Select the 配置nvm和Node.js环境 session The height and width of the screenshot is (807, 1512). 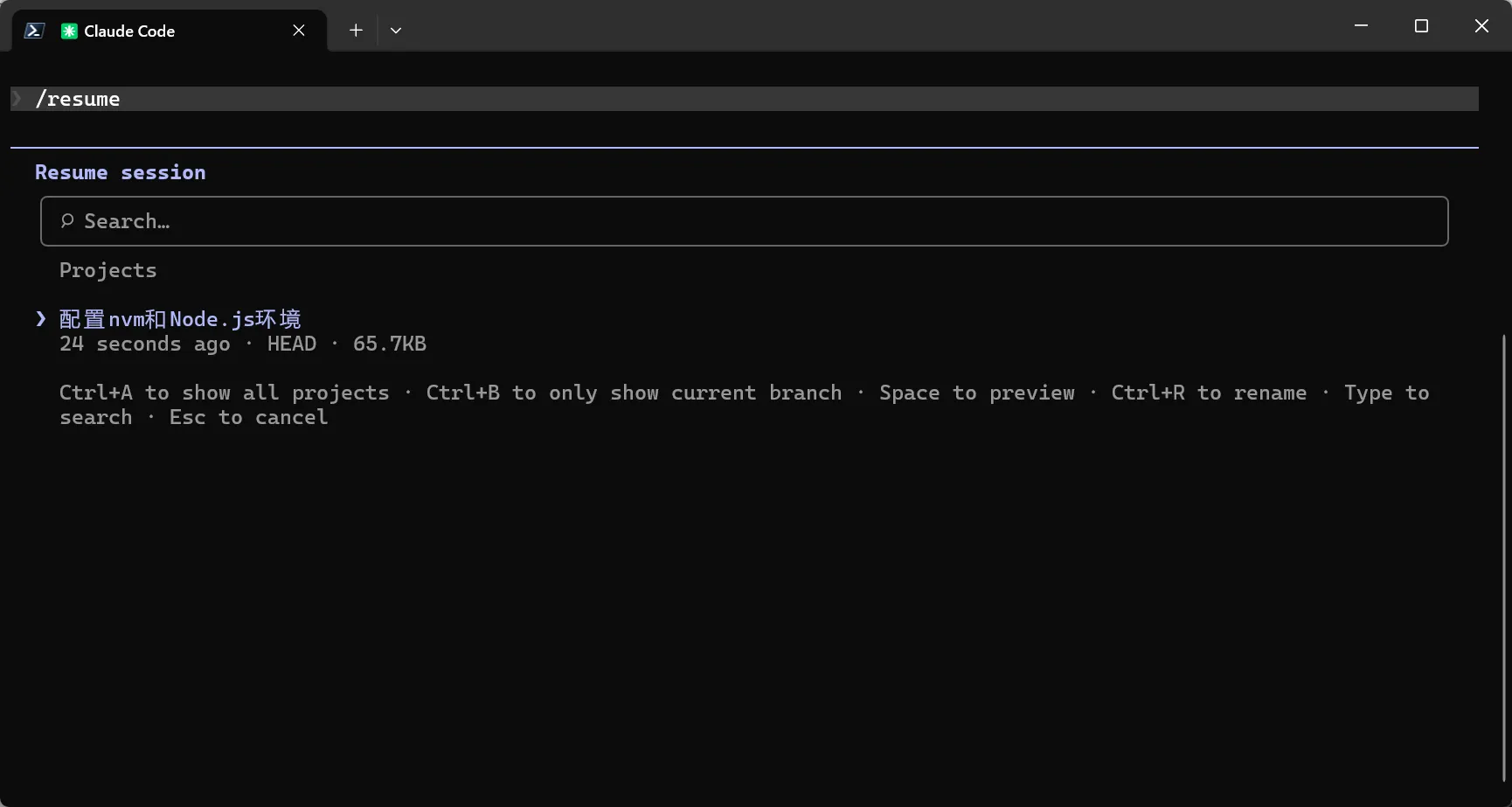(x=180, y=319)
